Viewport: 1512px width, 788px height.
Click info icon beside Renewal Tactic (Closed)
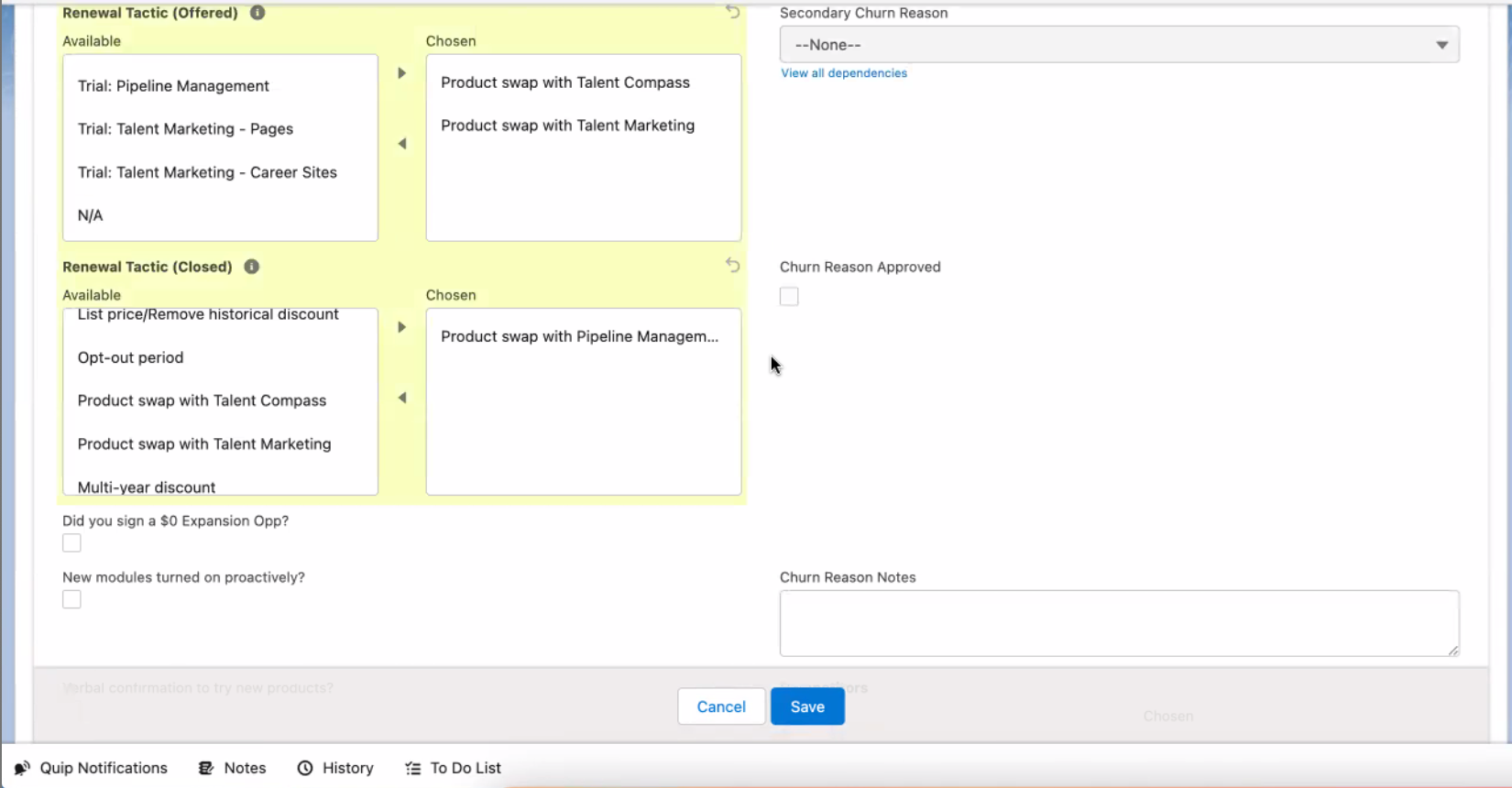click(252, 267)
